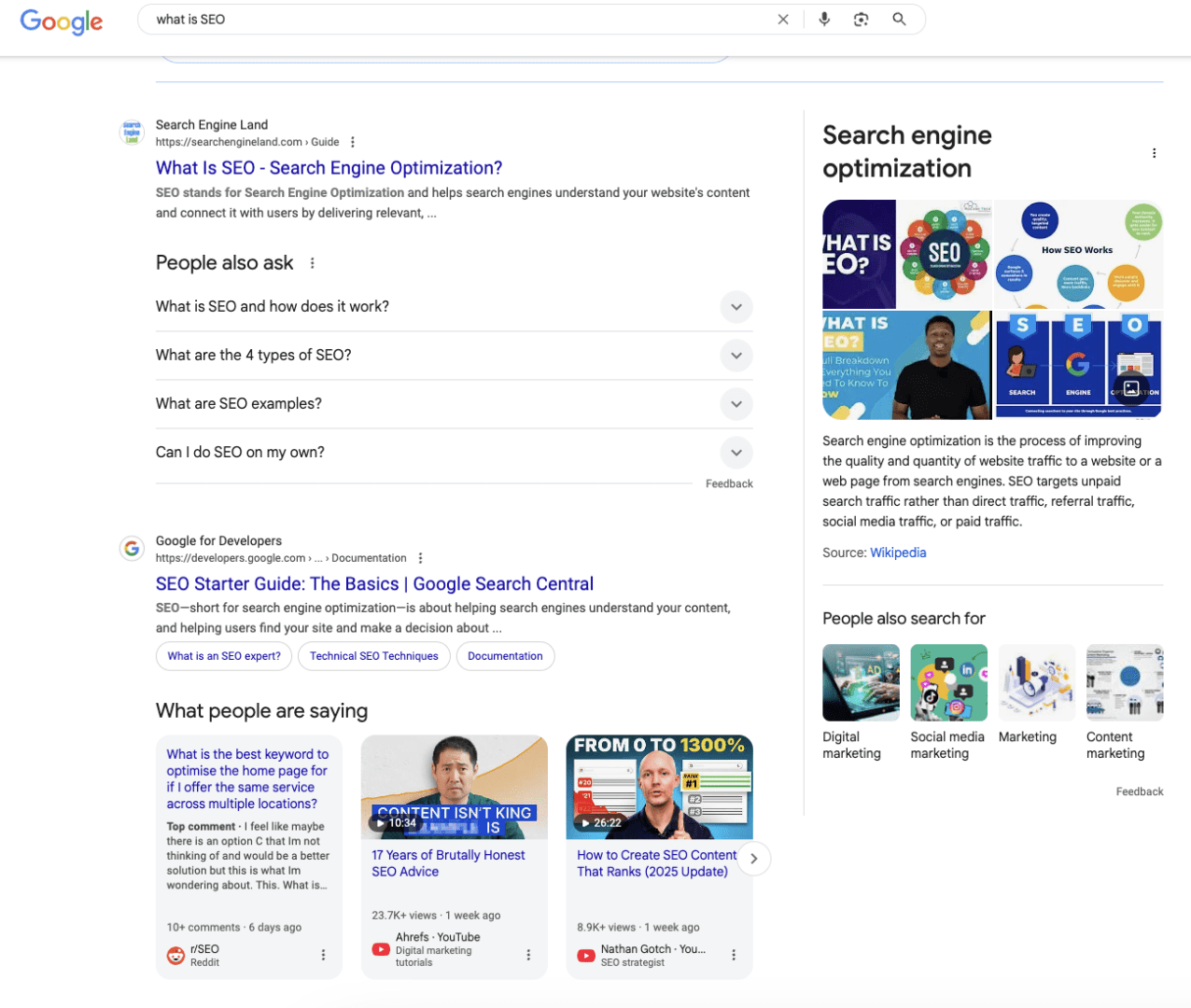This screenshot has width=1191, height=1008.
Task: Click YouTube icon on Ahrefs card
Action: point(381,949)
